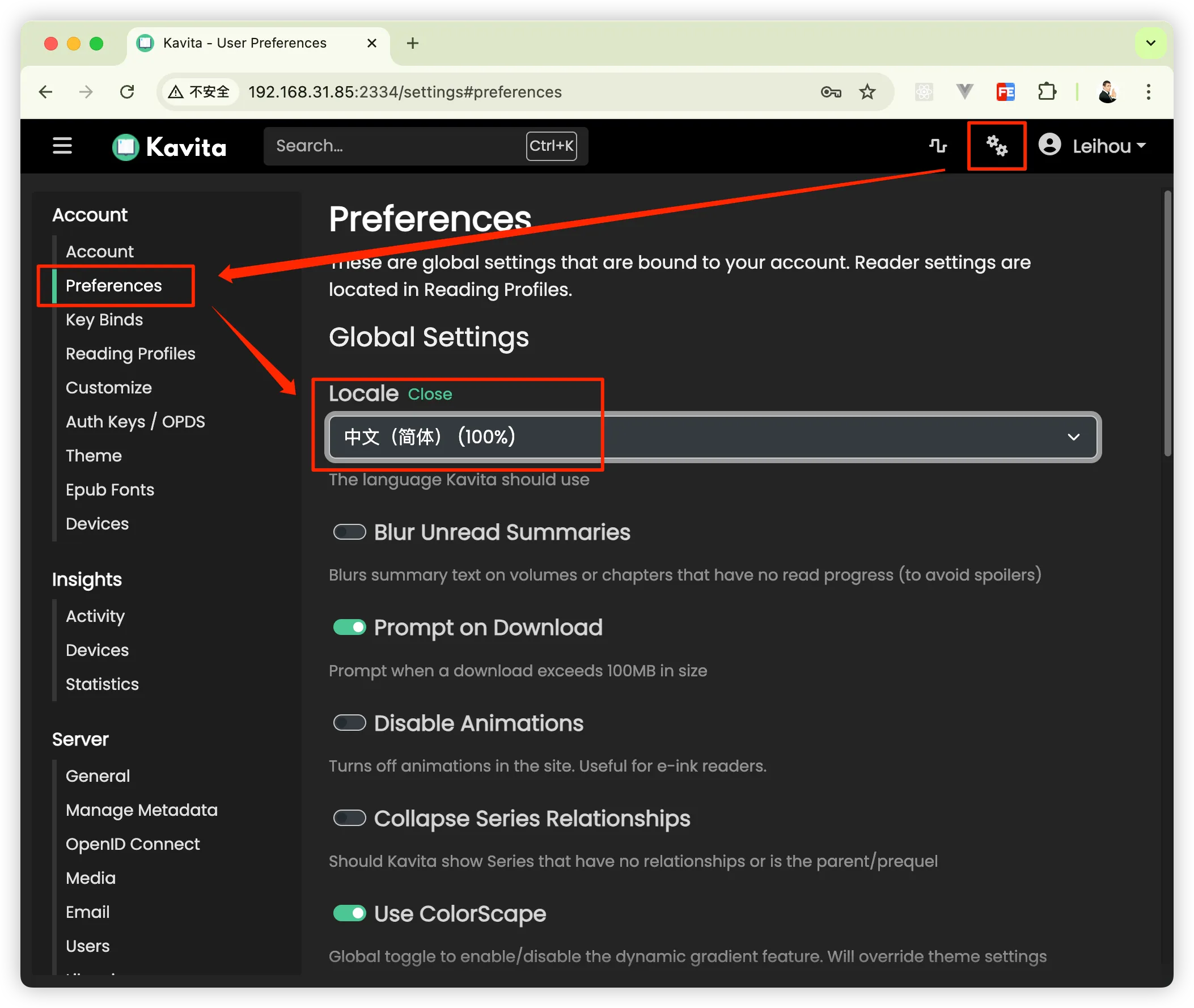This screenshot has width=1194, height=1008.
Task: Toggle Collapse Series Relationships switch
Action: click(350, 818)
